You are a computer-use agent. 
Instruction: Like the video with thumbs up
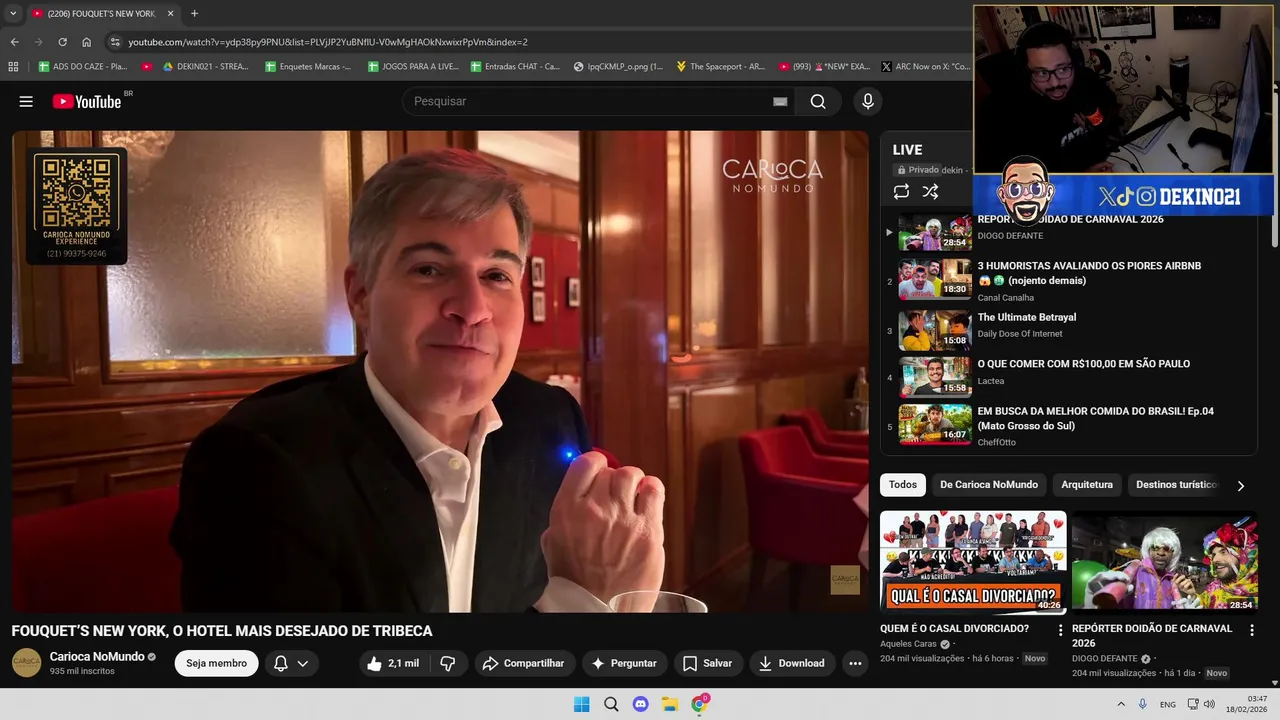tap(393, 663)
